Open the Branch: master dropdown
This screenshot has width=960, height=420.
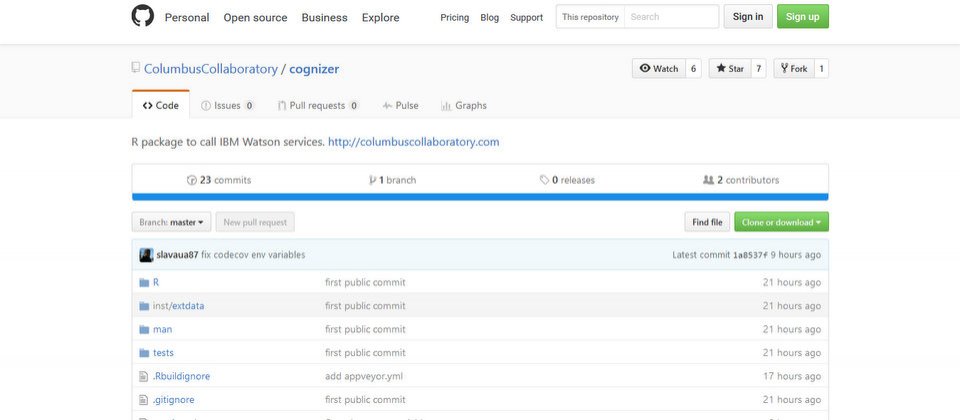[171, 222]
